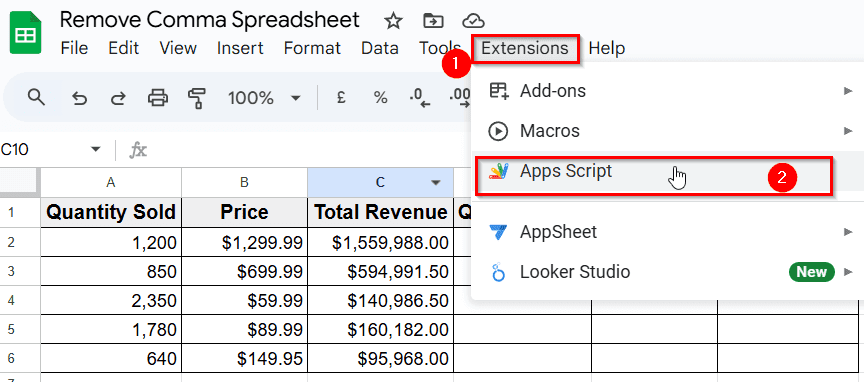
Task: Redo the last action
Action: [x=118, y=99]
